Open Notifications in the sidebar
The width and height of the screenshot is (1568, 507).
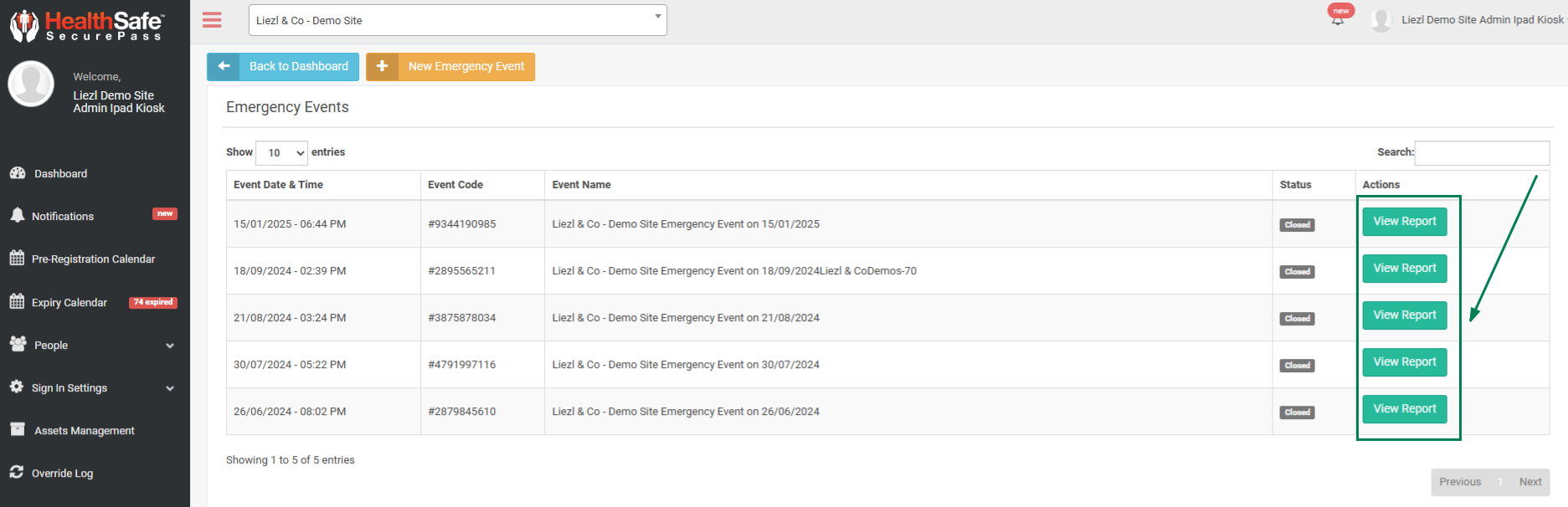[63, 216]
